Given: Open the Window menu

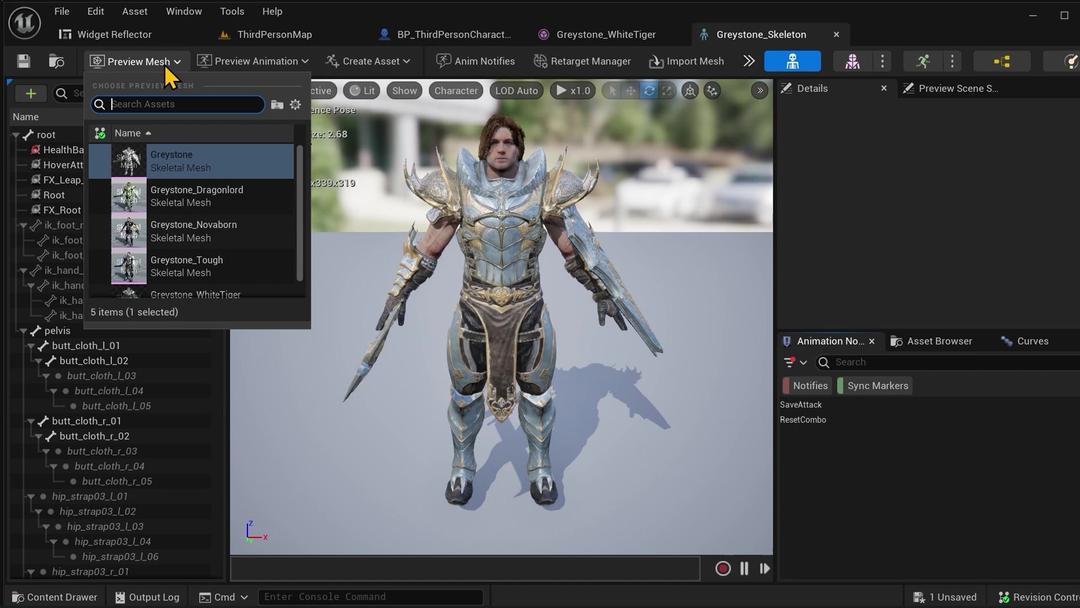Looking at the screenshot, I should pos(183,11).
